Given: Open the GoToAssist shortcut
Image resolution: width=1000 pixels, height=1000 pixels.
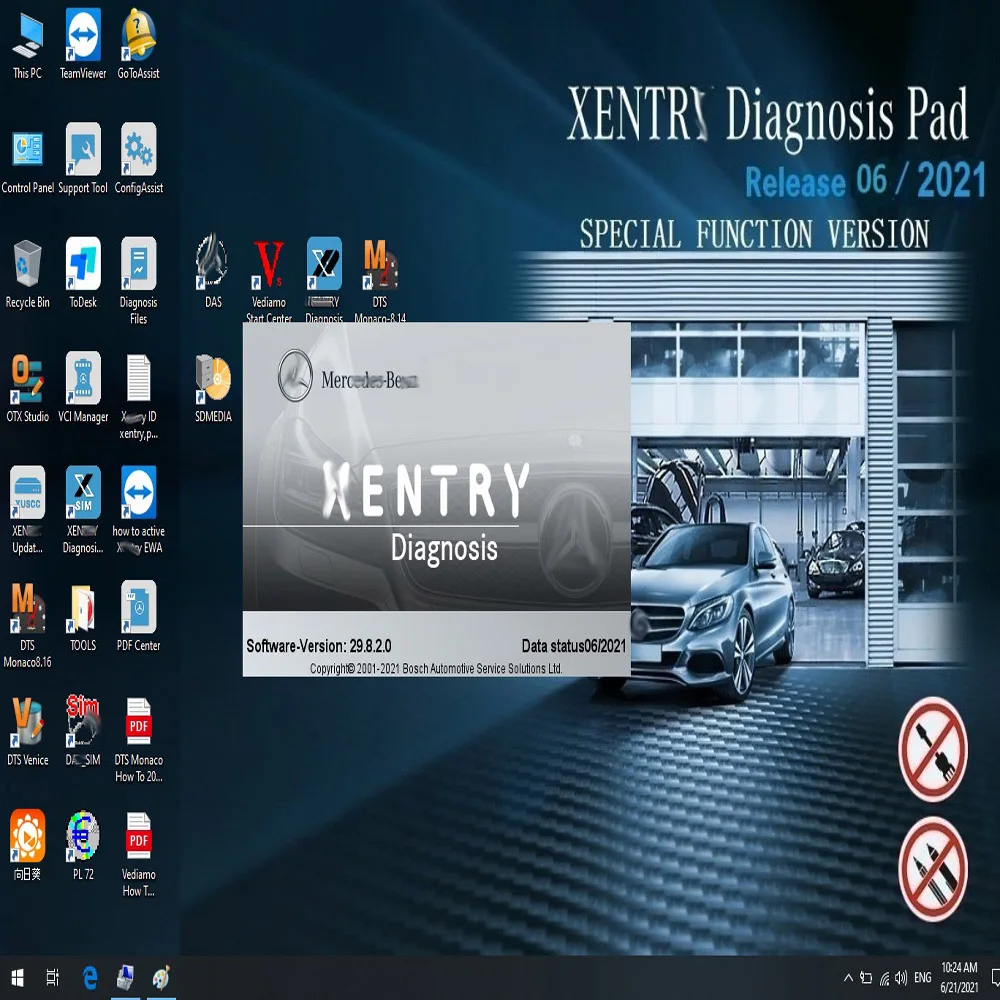Looking at the screenshot, I should pyautogui.click(x=138, y=45).
